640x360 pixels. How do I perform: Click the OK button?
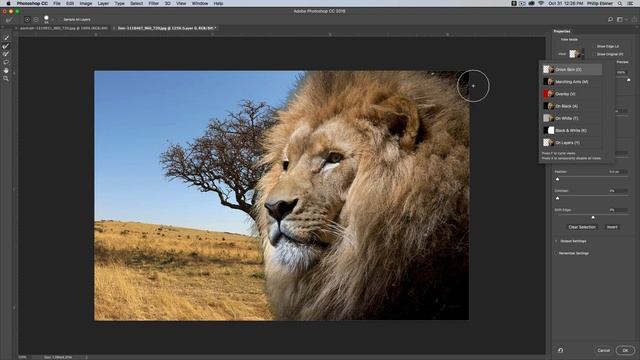[625, 350]
